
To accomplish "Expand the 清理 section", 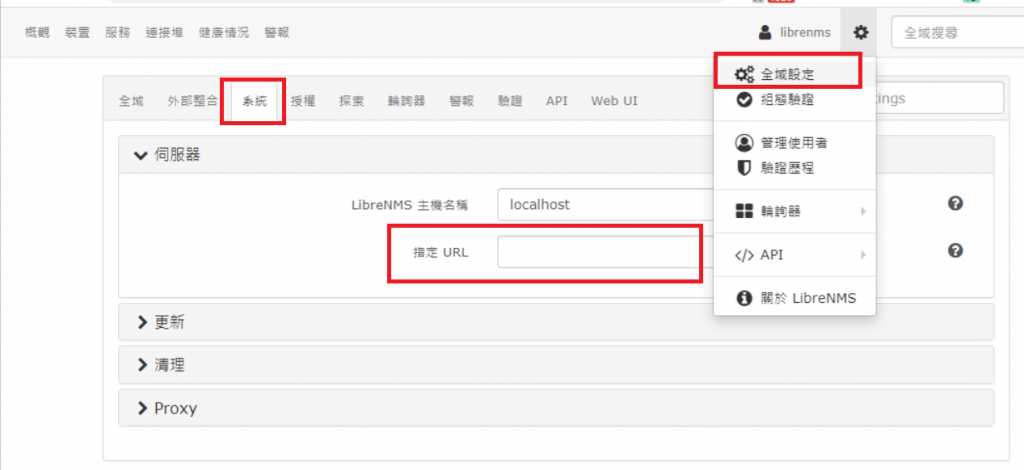I will point(162,365).
